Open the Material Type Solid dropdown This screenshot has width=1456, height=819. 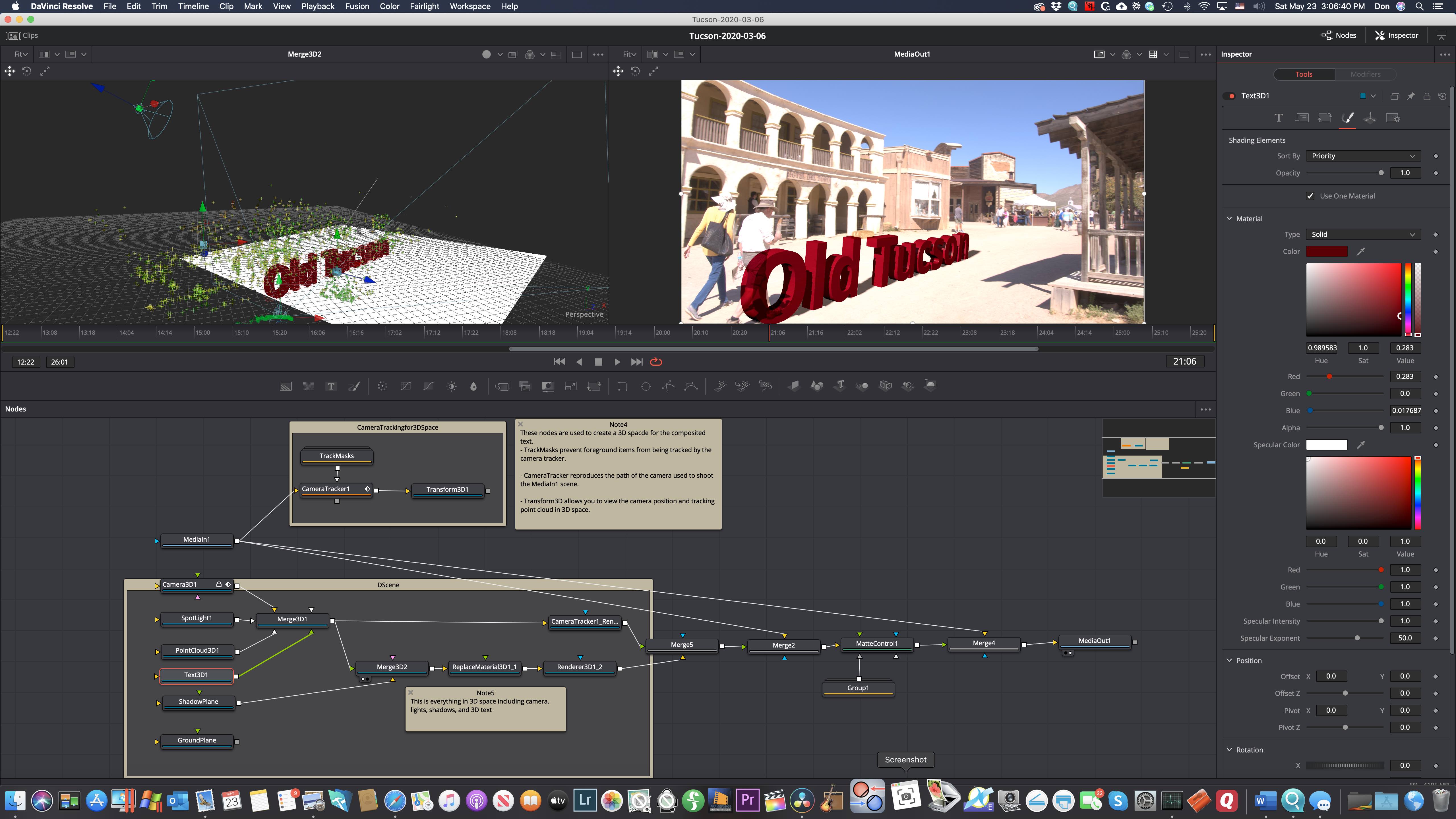1363,235
